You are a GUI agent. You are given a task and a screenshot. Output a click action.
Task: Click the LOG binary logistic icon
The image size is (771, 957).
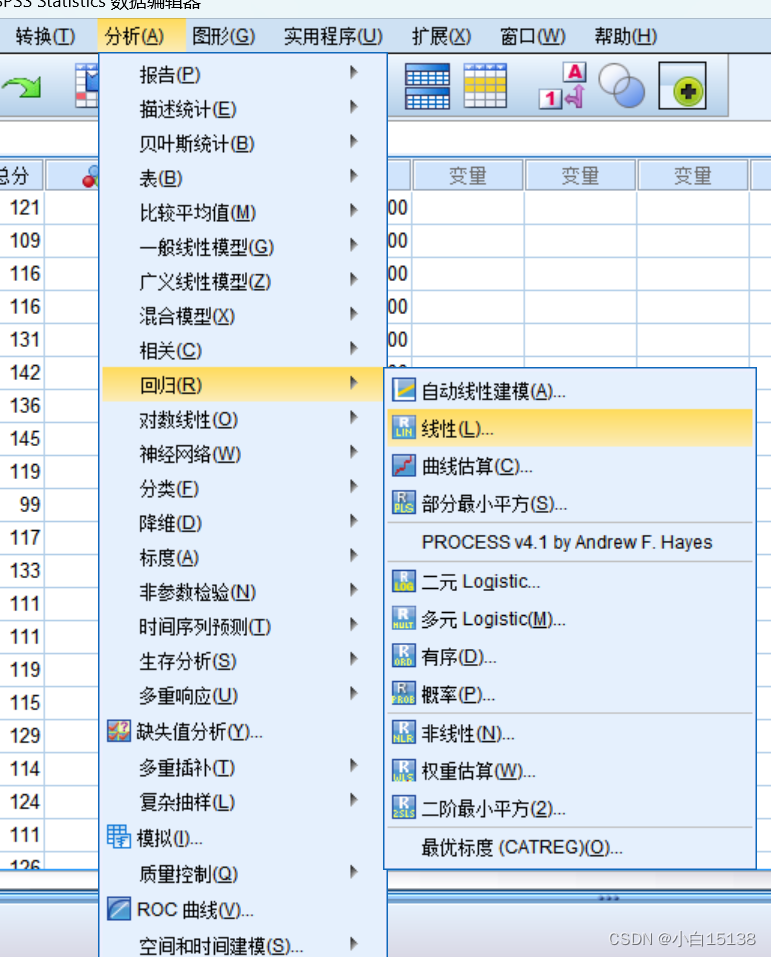(x=404, y=582)
